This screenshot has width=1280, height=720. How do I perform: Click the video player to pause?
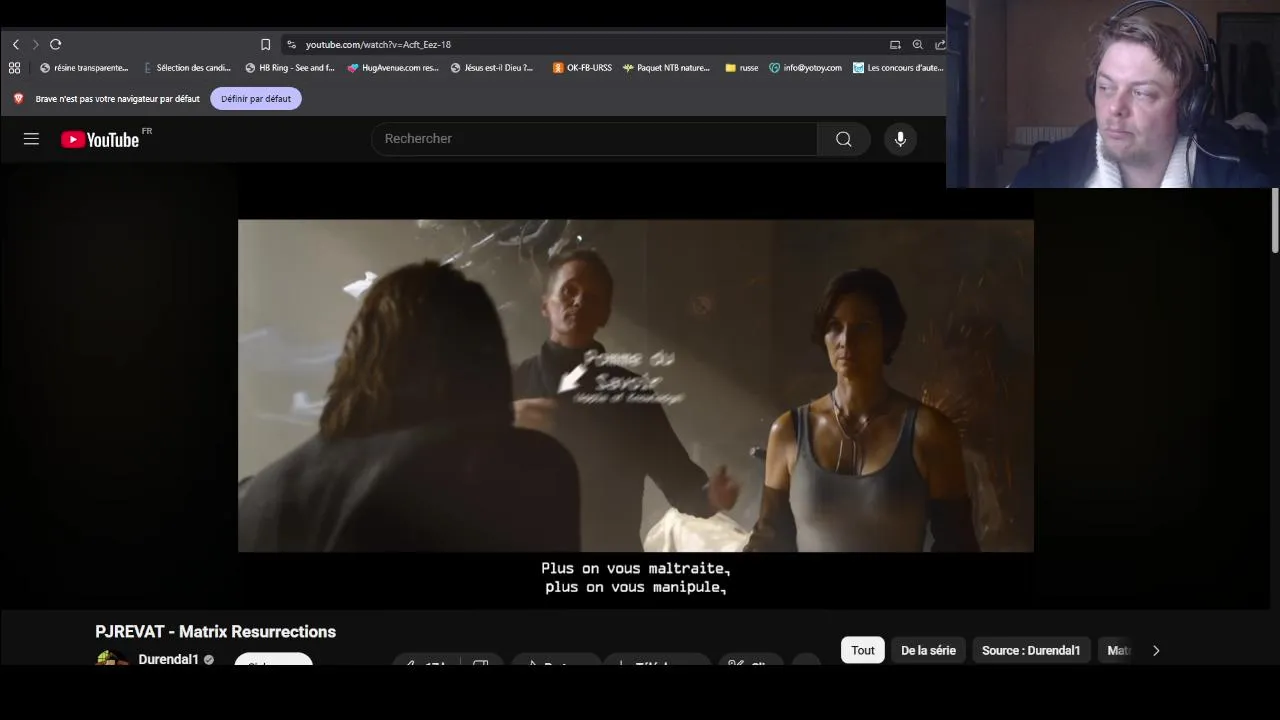(x=636, y=385)
